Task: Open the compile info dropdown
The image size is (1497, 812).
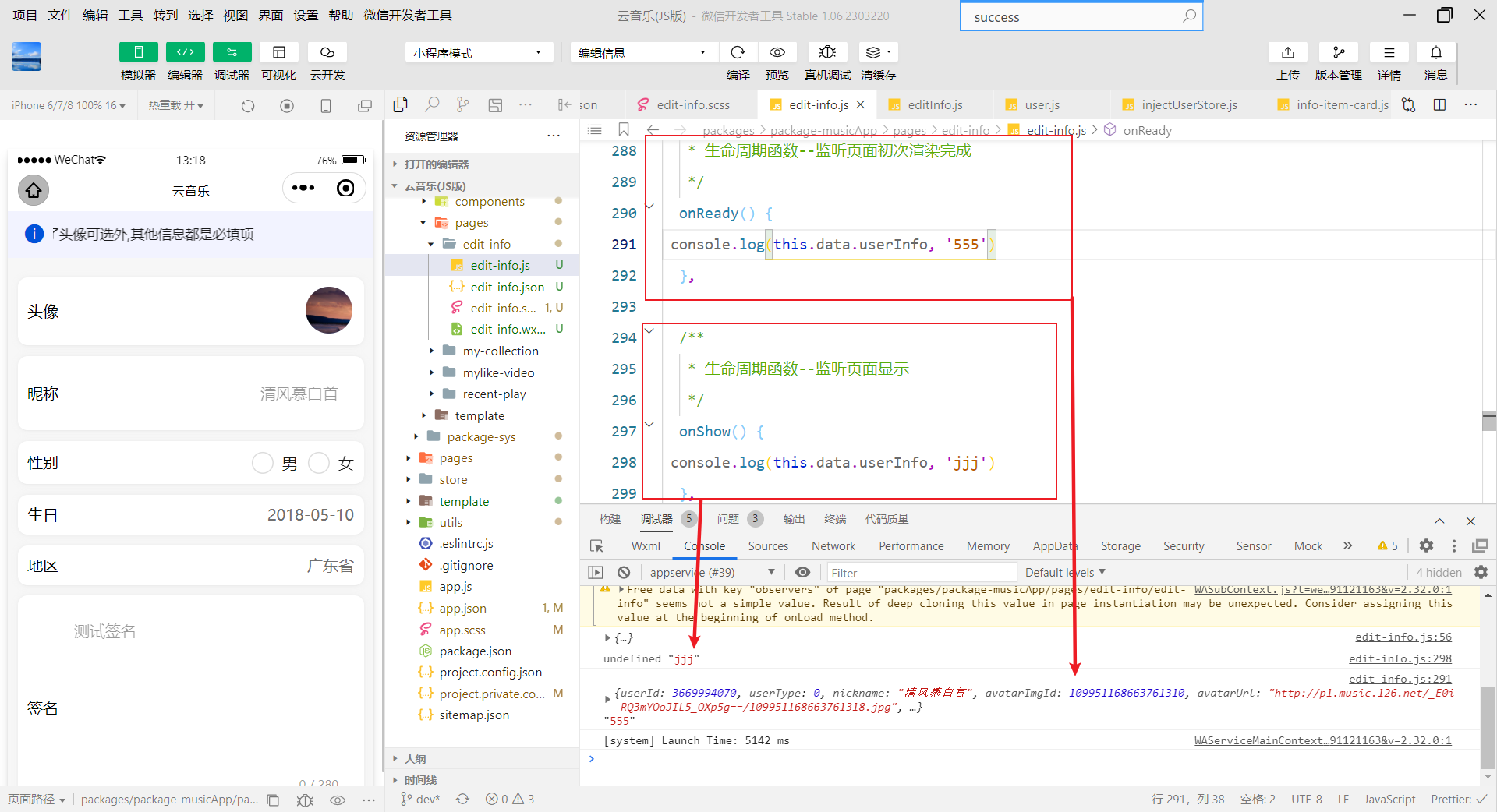Action: pyautogui.click(x=643, y=53)
